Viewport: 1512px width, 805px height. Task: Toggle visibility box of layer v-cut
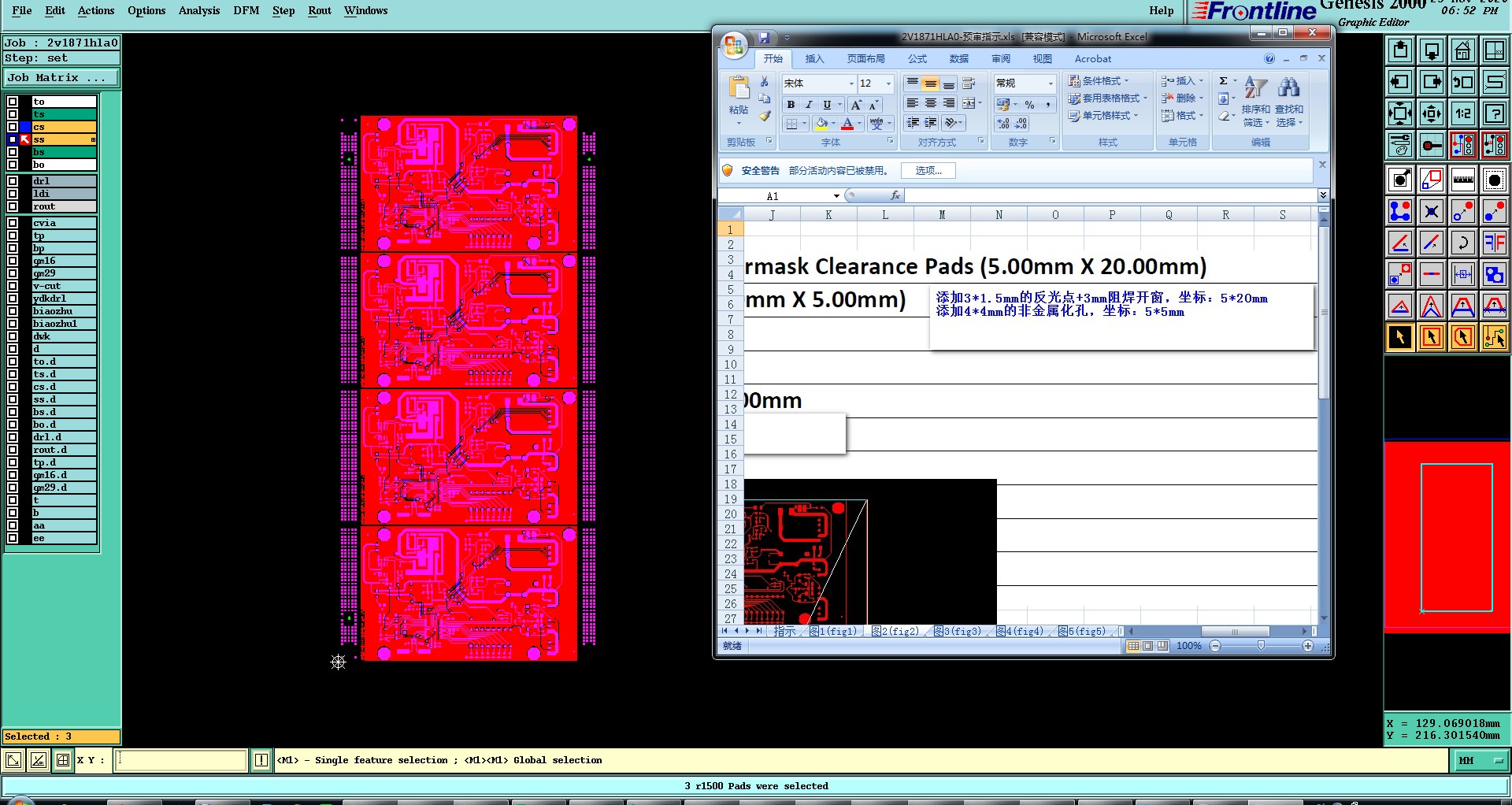coord(13,286)
